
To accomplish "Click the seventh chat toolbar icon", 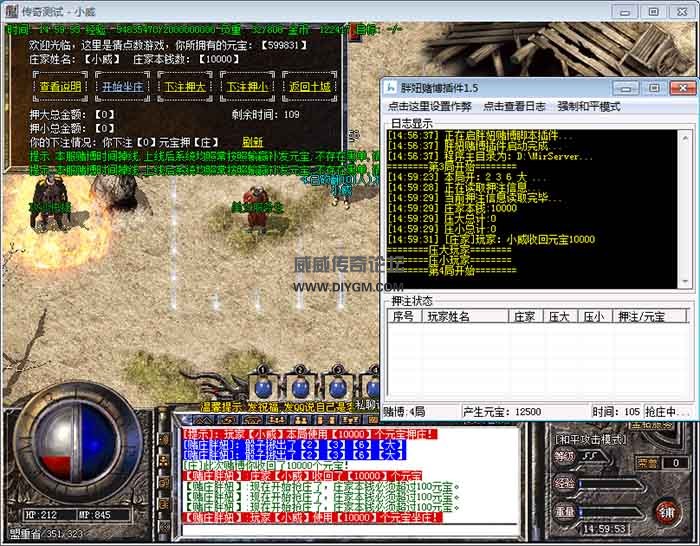I will (x=350, y=420).
